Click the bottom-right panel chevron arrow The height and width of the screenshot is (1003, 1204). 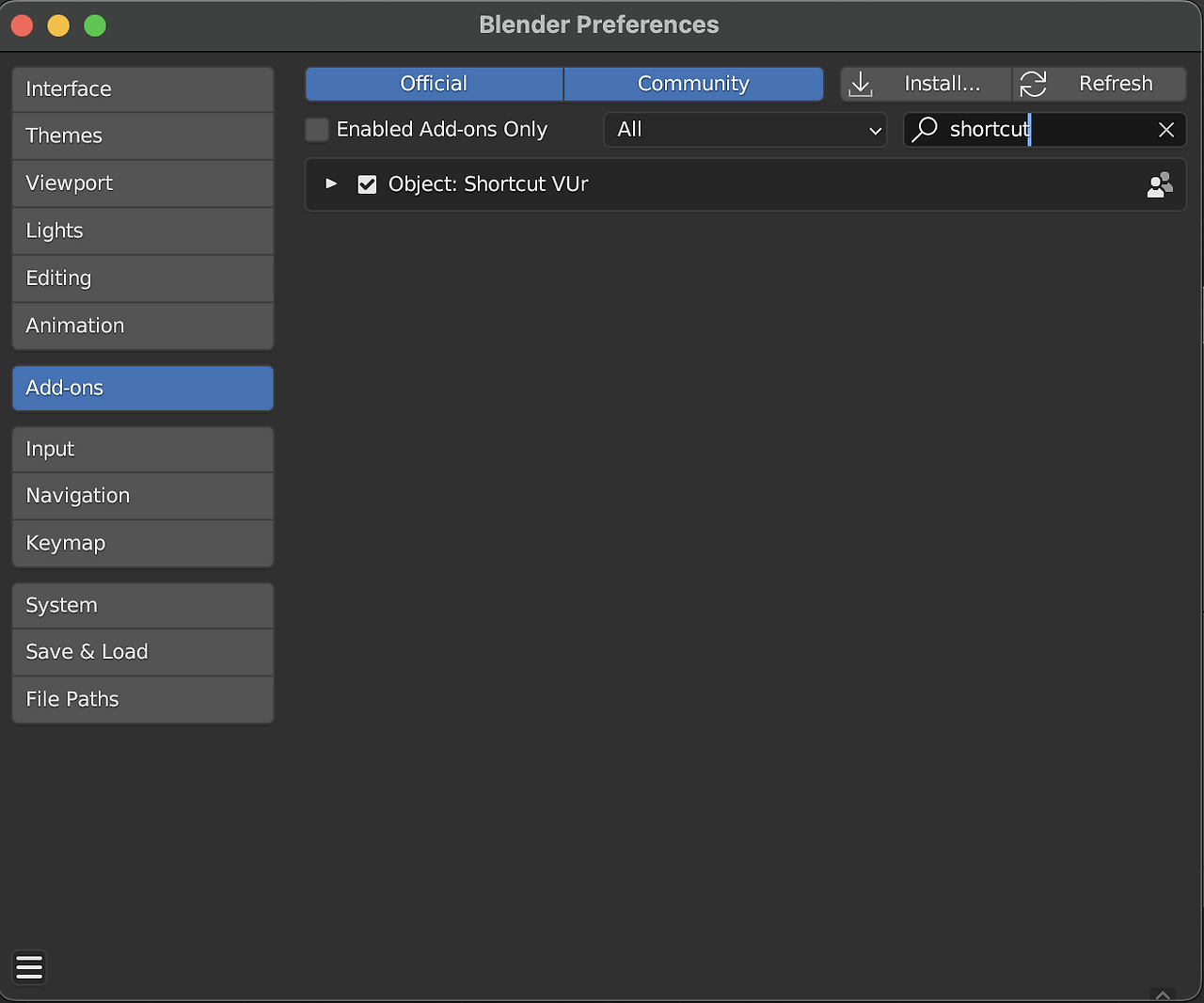[1163, 995]
